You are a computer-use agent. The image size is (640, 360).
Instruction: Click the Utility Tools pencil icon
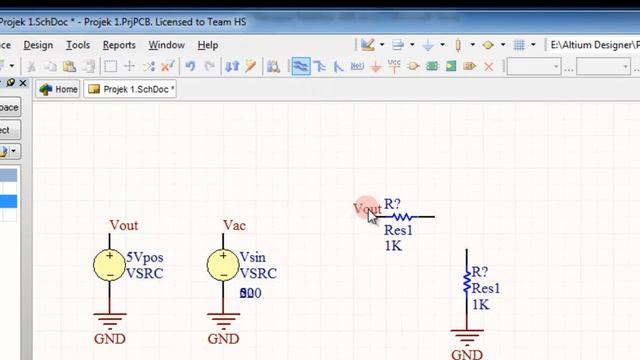(367, 45)
